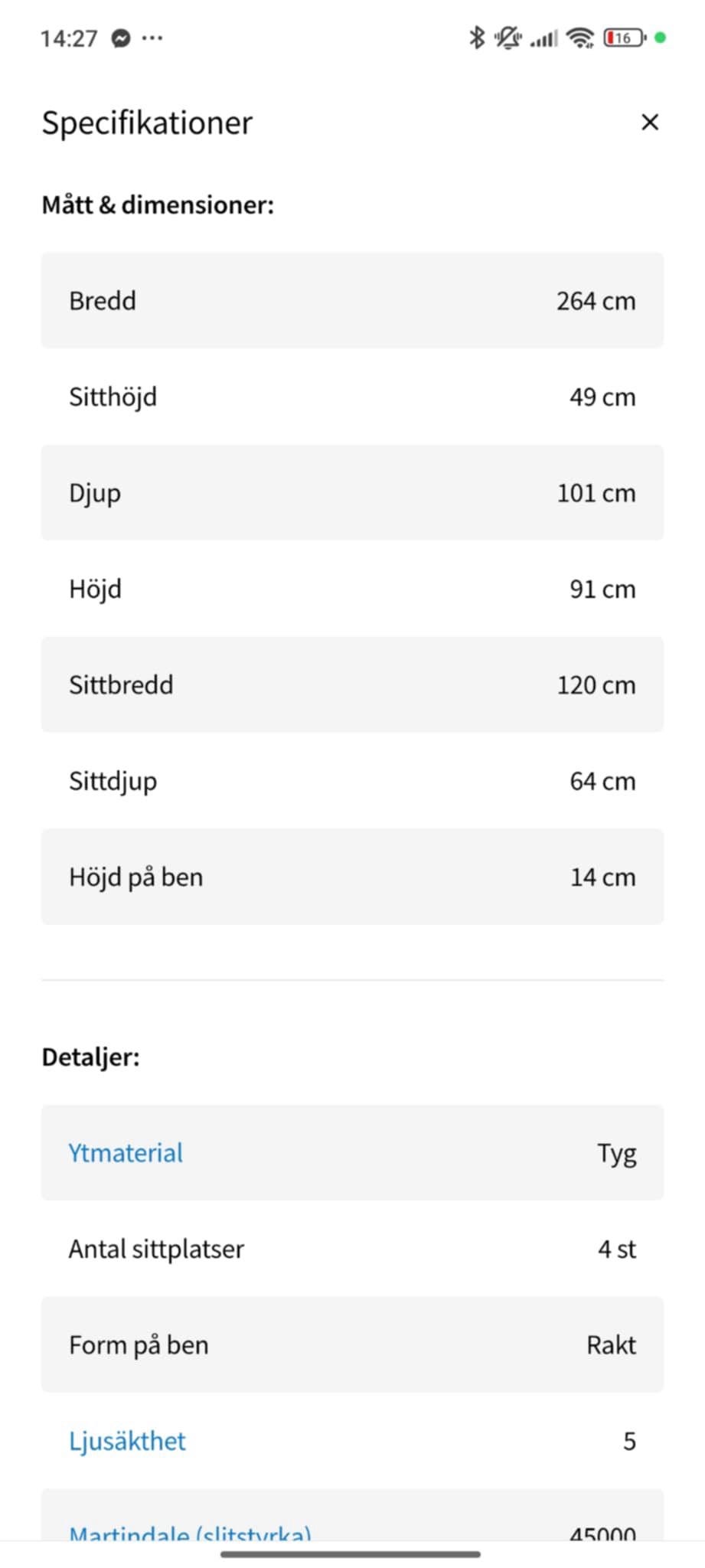Tap the three-dot notification overflow icon
The width and height of the screenshot is (705, 1568).
click(152, 38)
